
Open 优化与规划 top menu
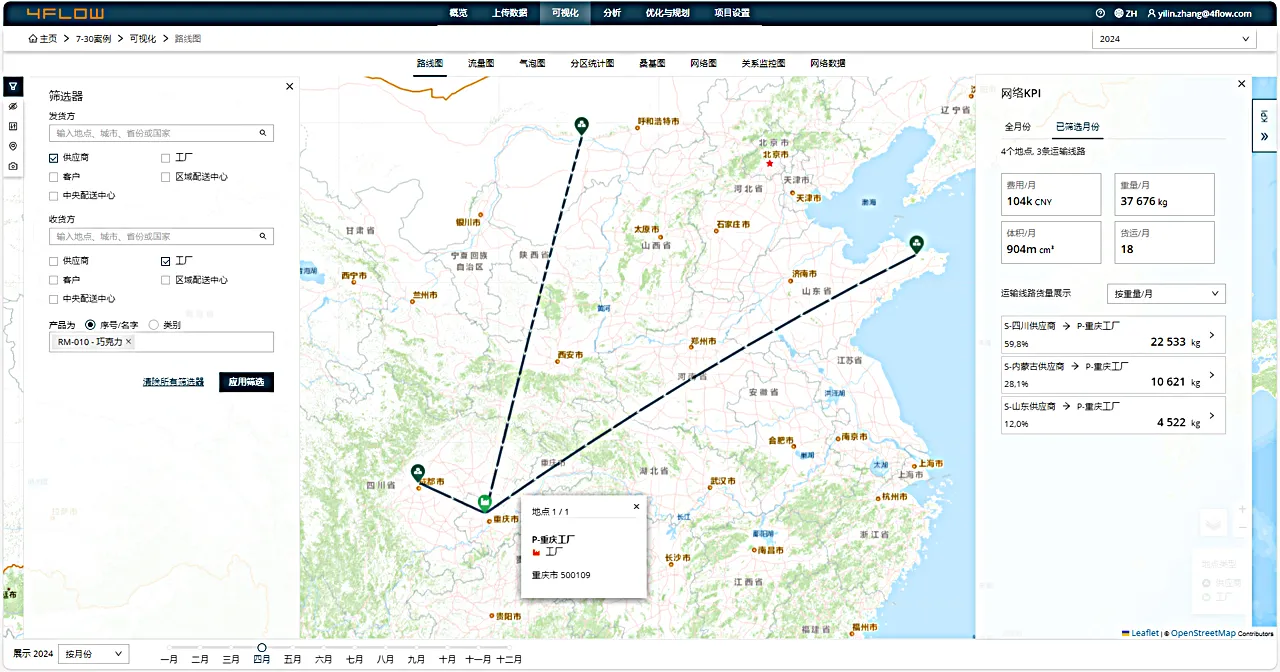667,13
